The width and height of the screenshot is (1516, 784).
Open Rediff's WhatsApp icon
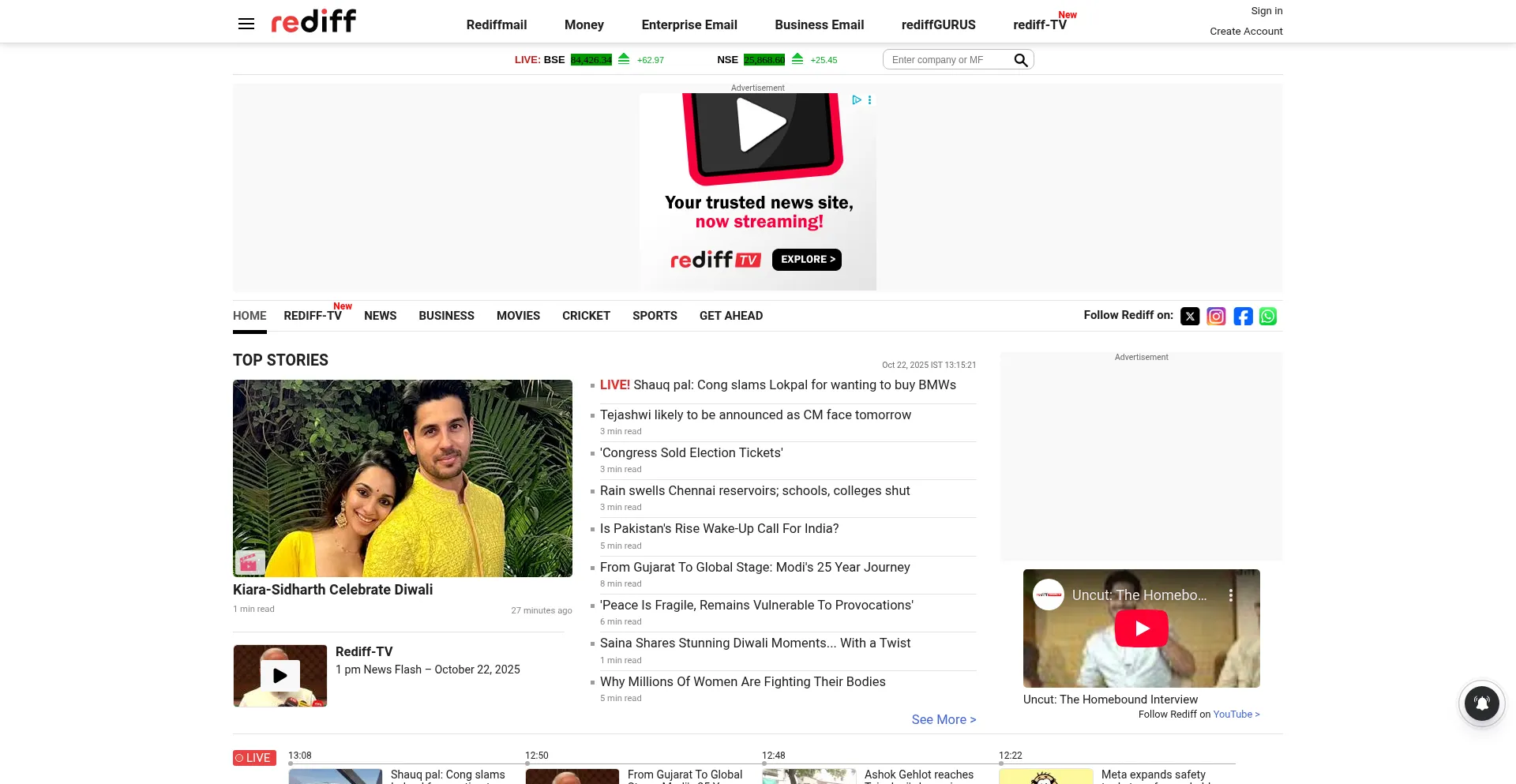[x=1268, y=317]
